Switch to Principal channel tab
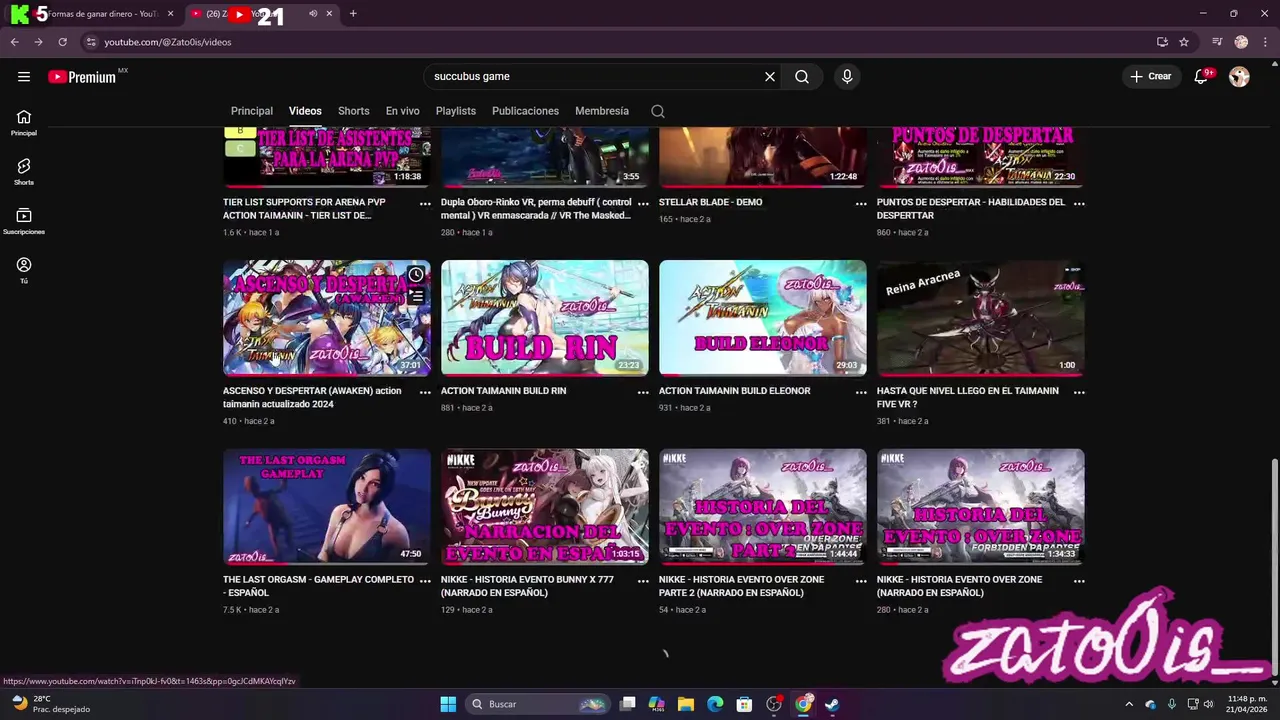Viewport: 1280px width, 720px height. [252, 111]
